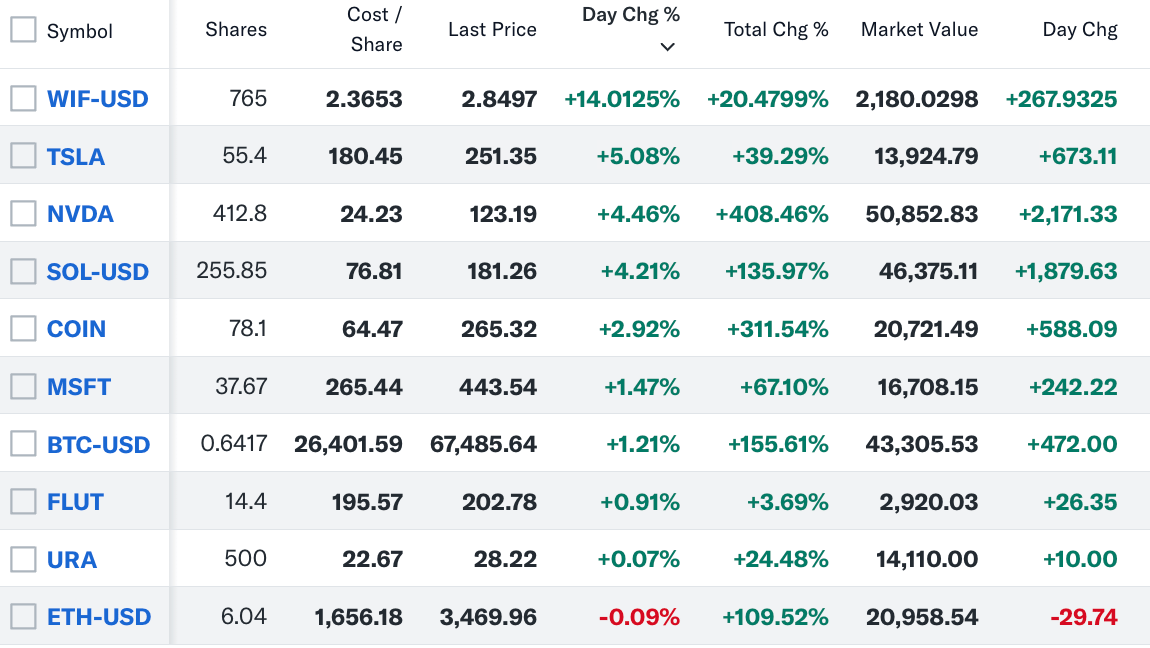Viewport: 1150px width, 648px height.
Task: Tick the select-all checkbox beside Symbol
Action: pyautogui.click(x=22, y=30)
